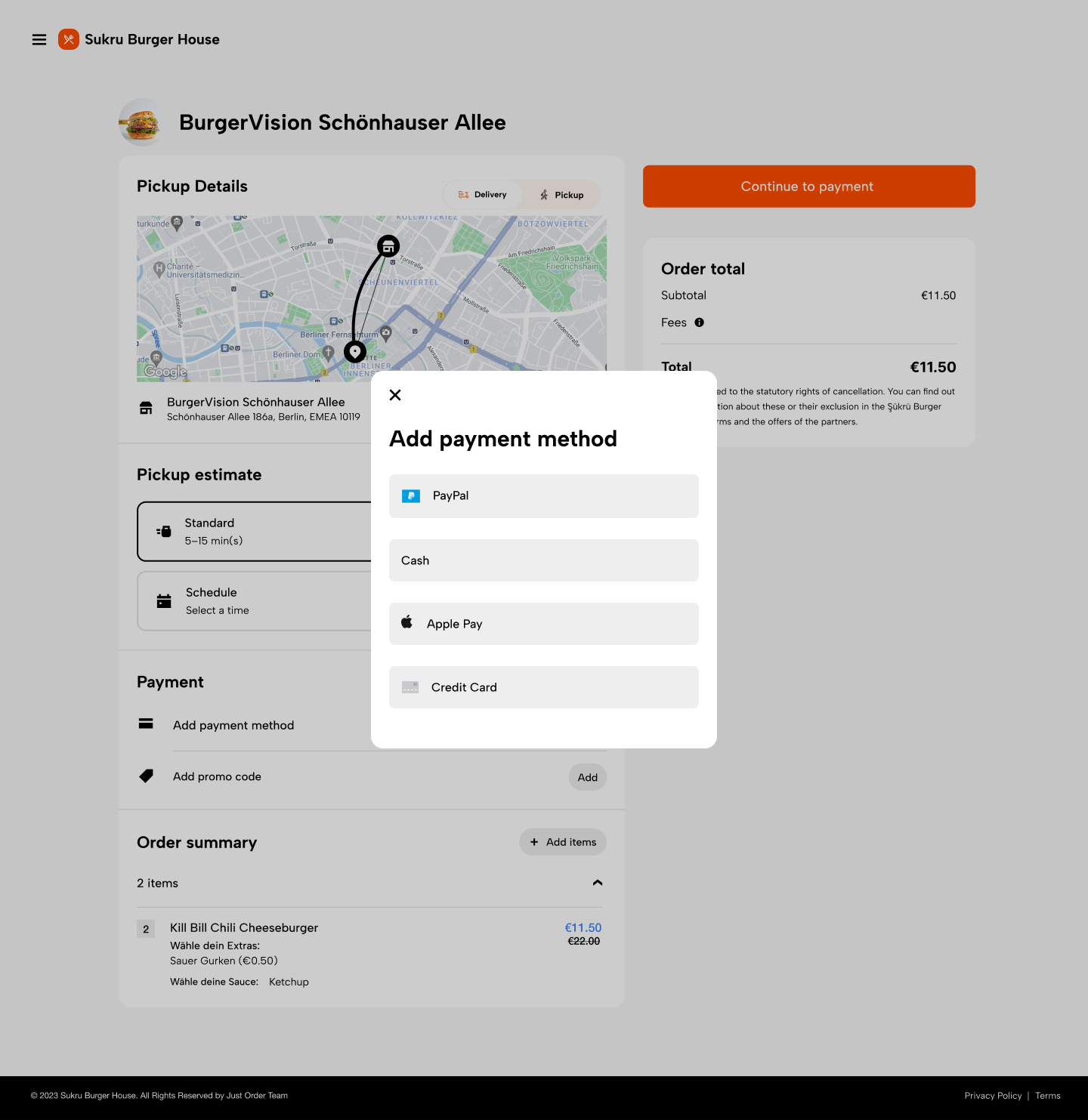This screenshot has height=1120, width=1088.
Task: Click Add button for promo code
Action: coord(587,777)
